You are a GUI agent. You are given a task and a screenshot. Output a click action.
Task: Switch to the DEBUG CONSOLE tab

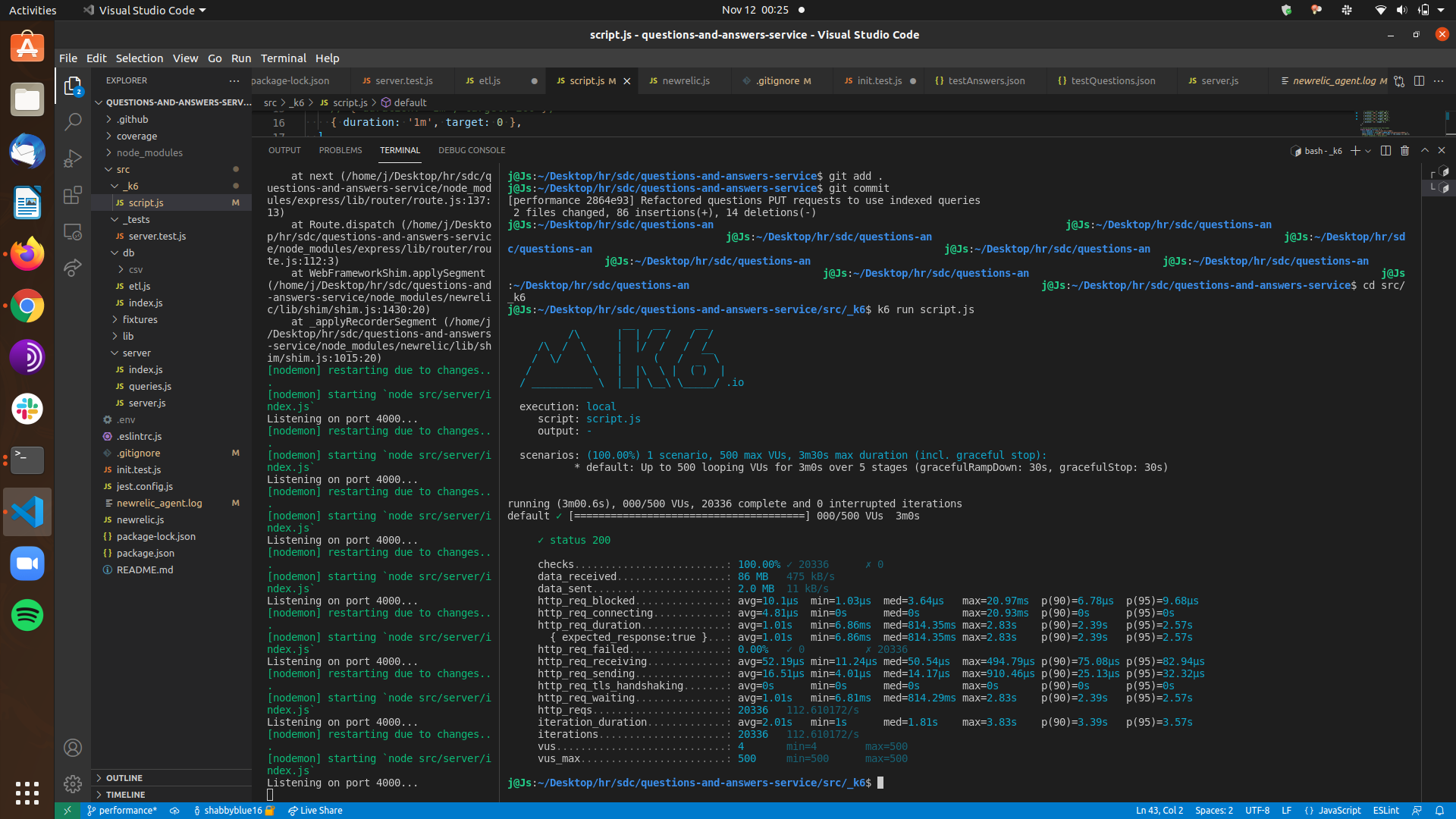click(x=472, y=150)
